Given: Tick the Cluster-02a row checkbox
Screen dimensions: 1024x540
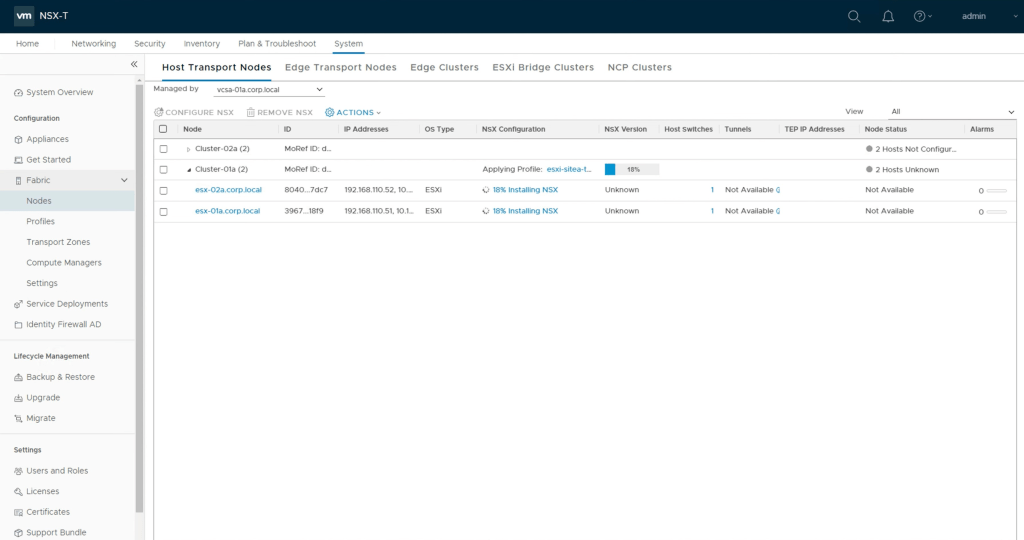Looking at the screenshot, I should (164, 149).
